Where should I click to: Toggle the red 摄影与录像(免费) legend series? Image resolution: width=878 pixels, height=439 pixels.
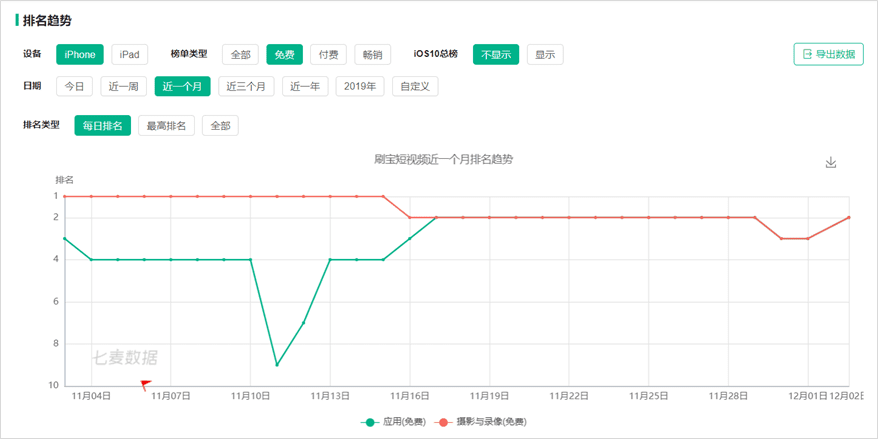click(482, 422)
